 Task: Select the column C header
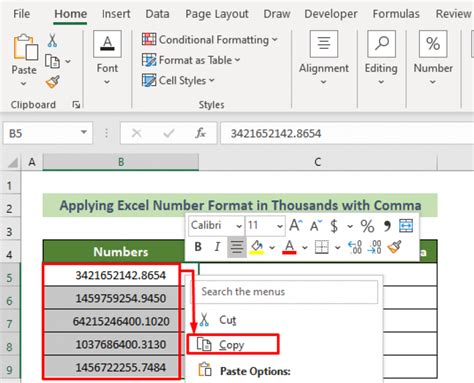(x=318, y=162)
